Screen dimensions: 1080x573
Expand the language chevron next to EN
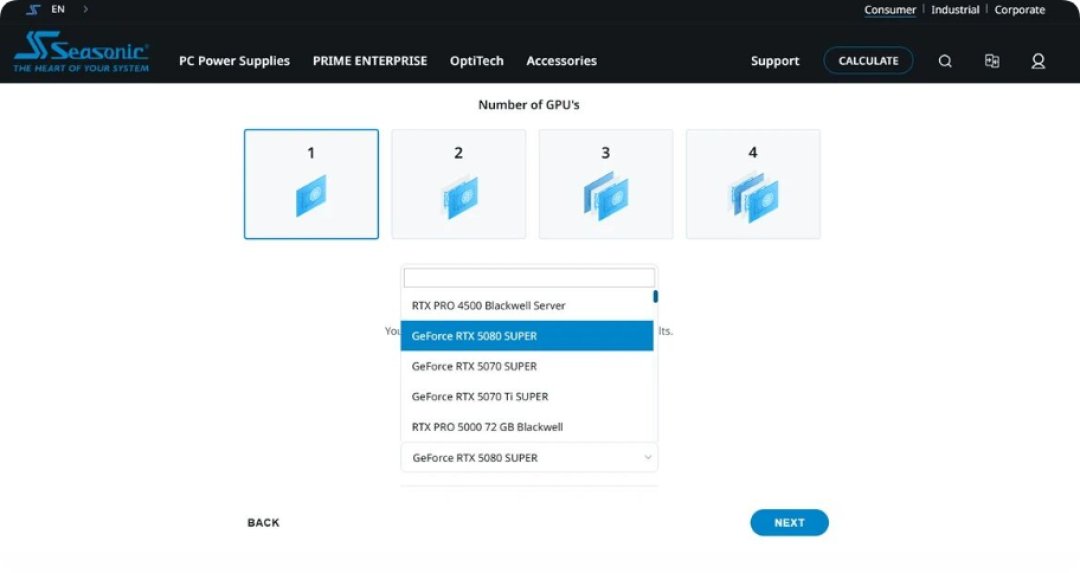(85, 10)
